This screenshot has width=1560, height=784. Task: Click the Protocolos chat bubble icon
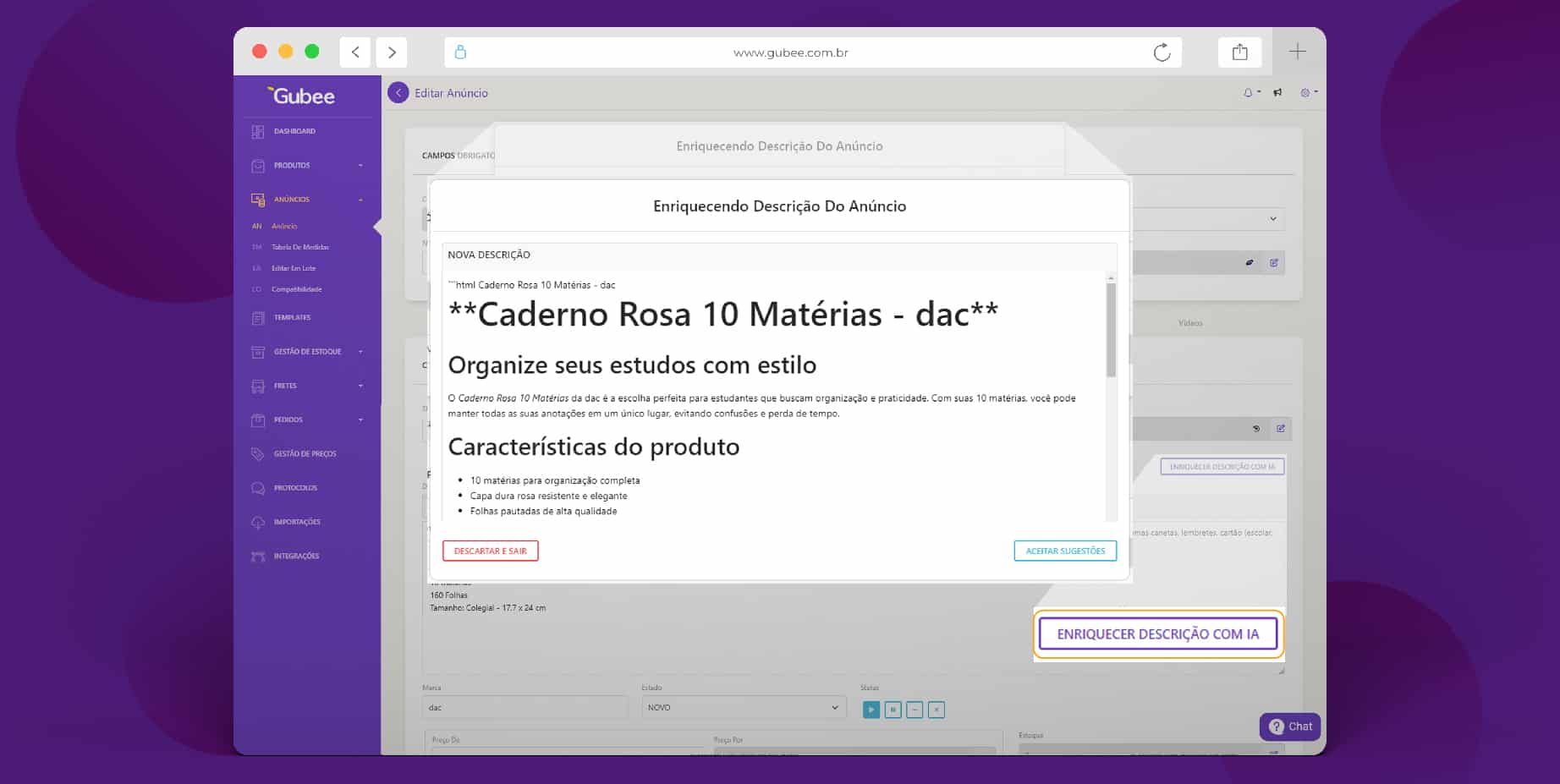click(x=258, y=488)
